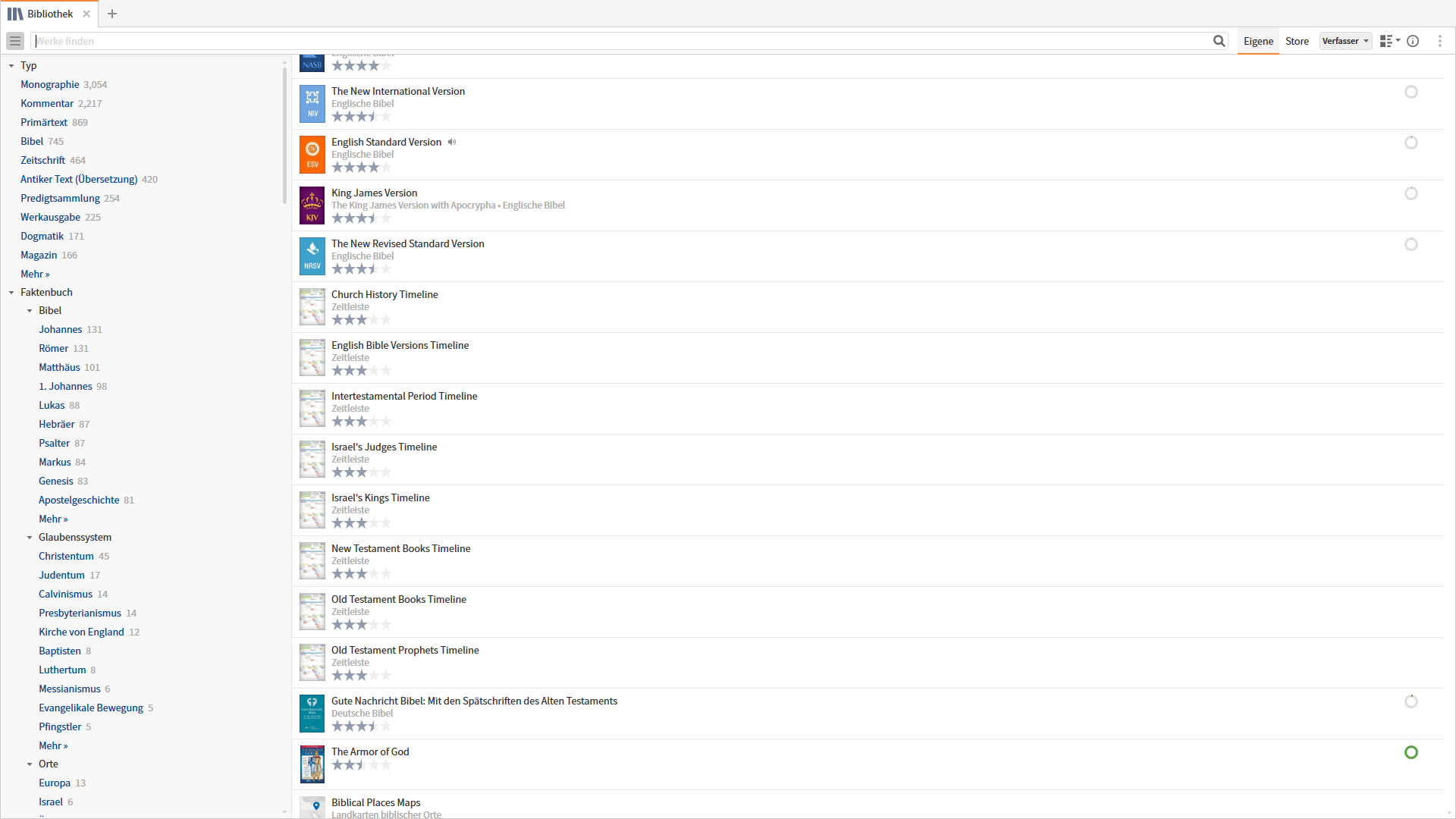Toggle green status circle for The Armor of God

(x=1411, y=752)
